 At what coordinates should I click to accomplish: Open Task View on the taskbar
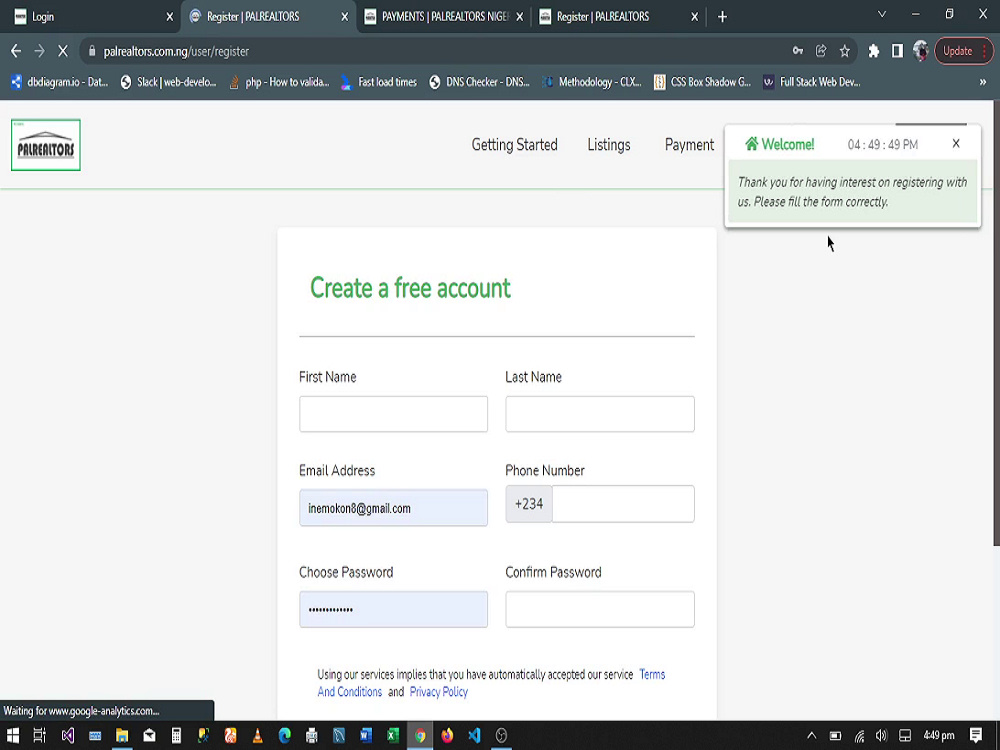pyautogui.click(x=40, y=735)
